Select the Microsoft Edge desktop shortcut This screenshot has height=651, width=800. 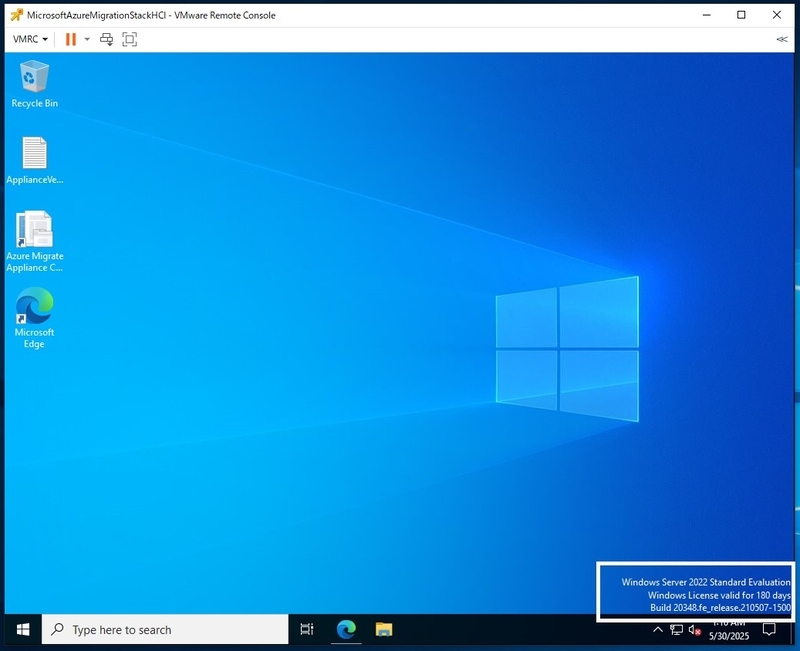tap(34, 318)
